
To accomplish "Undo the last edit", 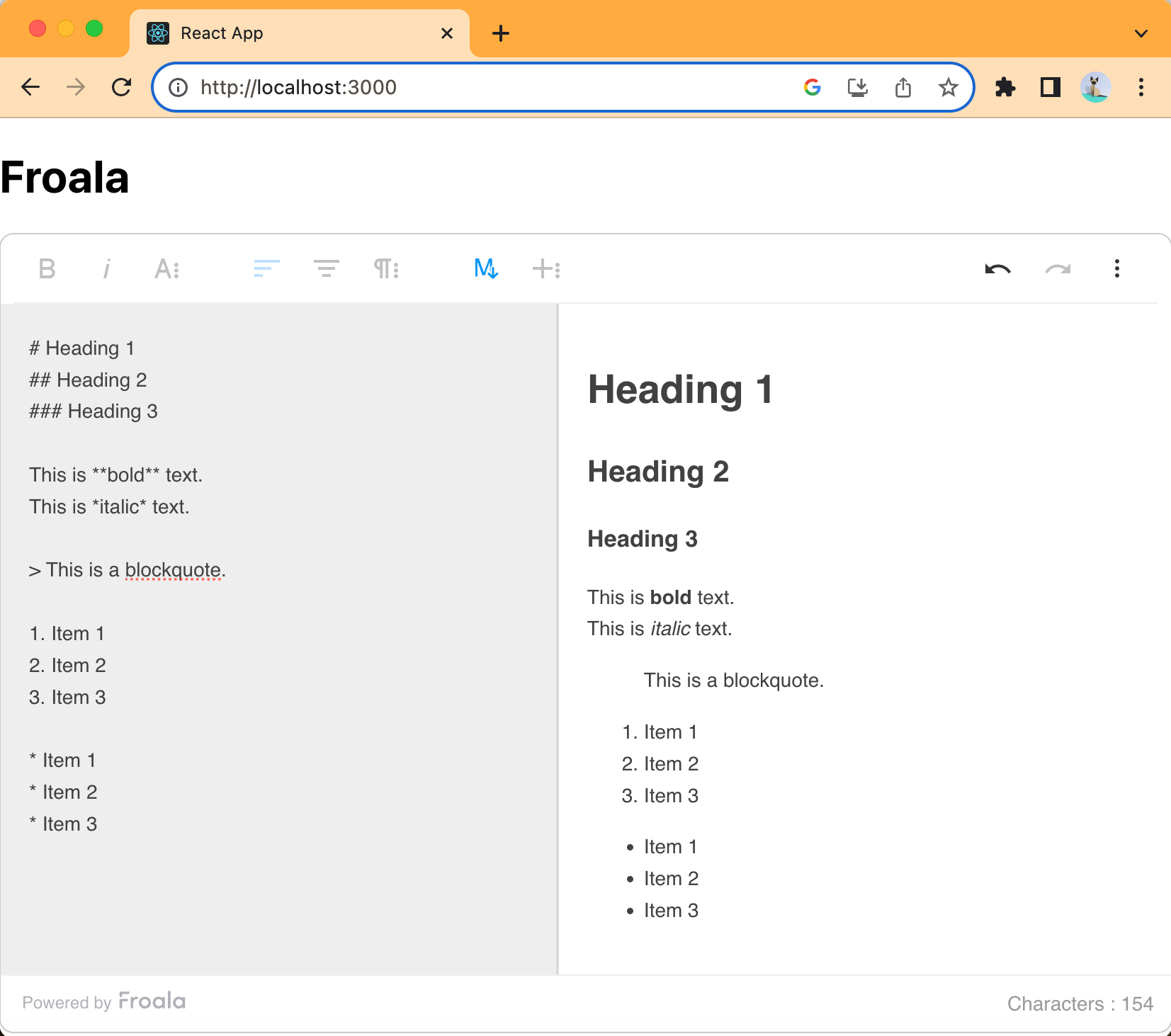I will 997,268.
